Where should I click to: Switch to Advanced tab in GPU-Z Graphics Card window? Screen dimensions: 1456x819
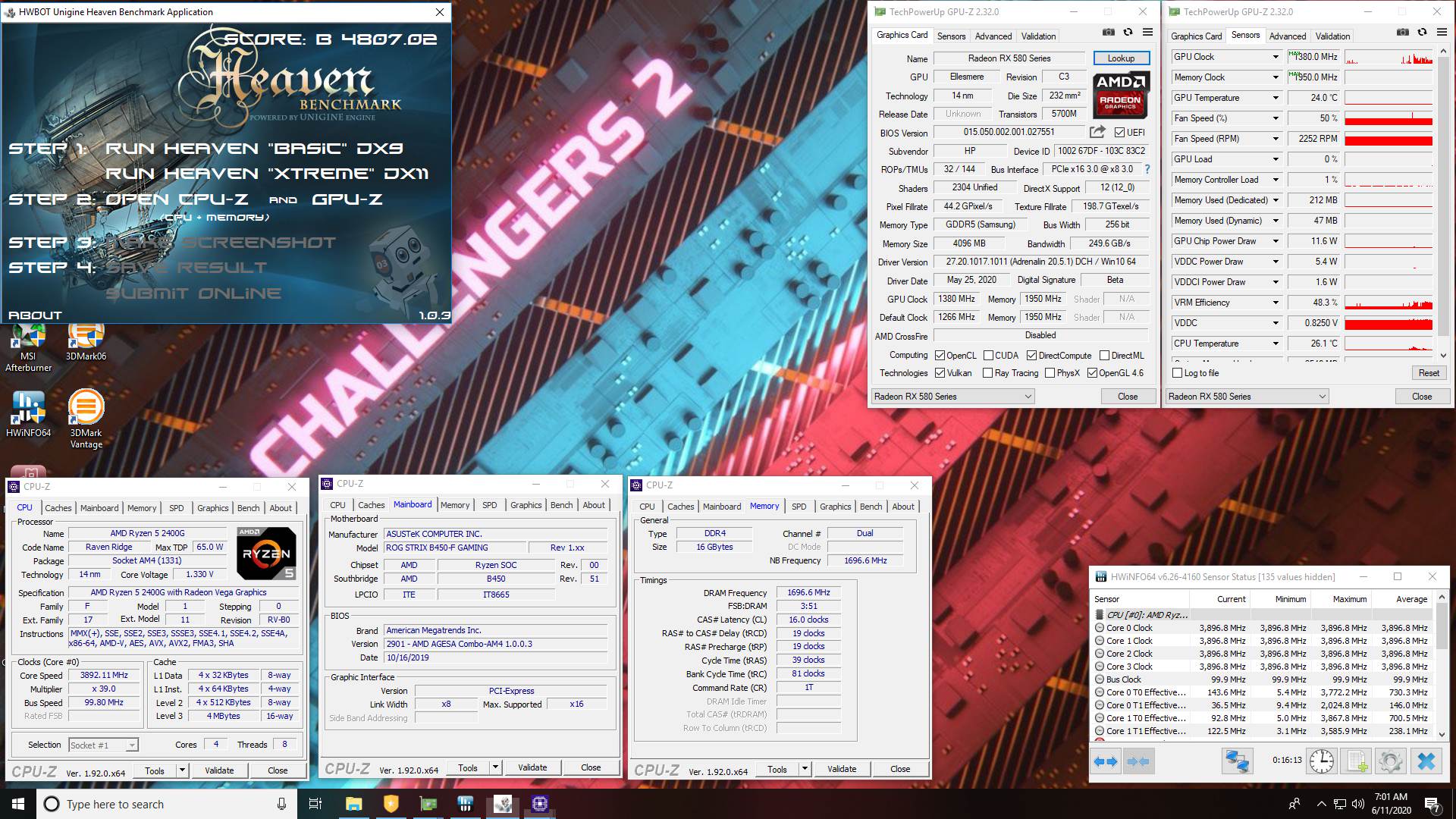pyautogui.click(x=993, y=36)
